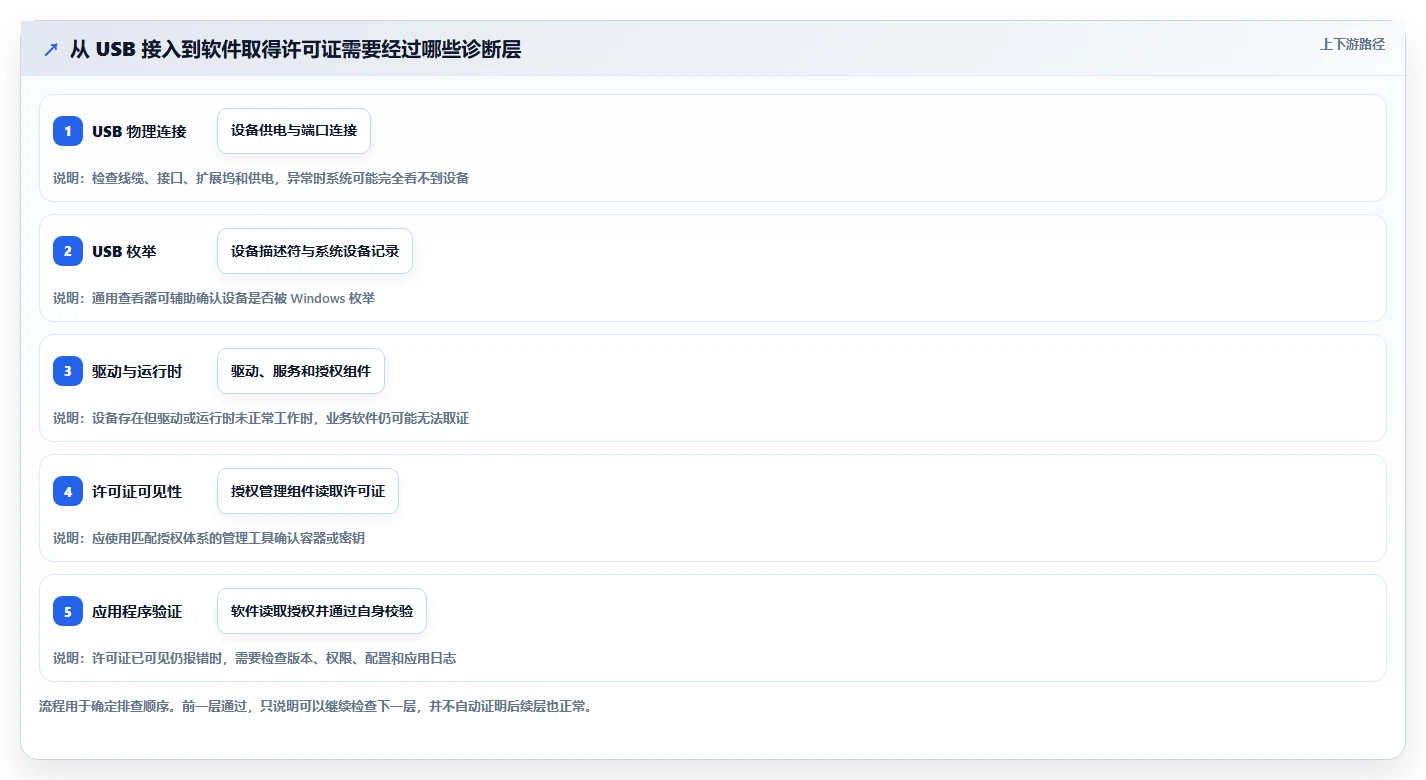Select the step 5 number badge
The width and height of the screenshot is (1426, 780).
tap(68, 611)
